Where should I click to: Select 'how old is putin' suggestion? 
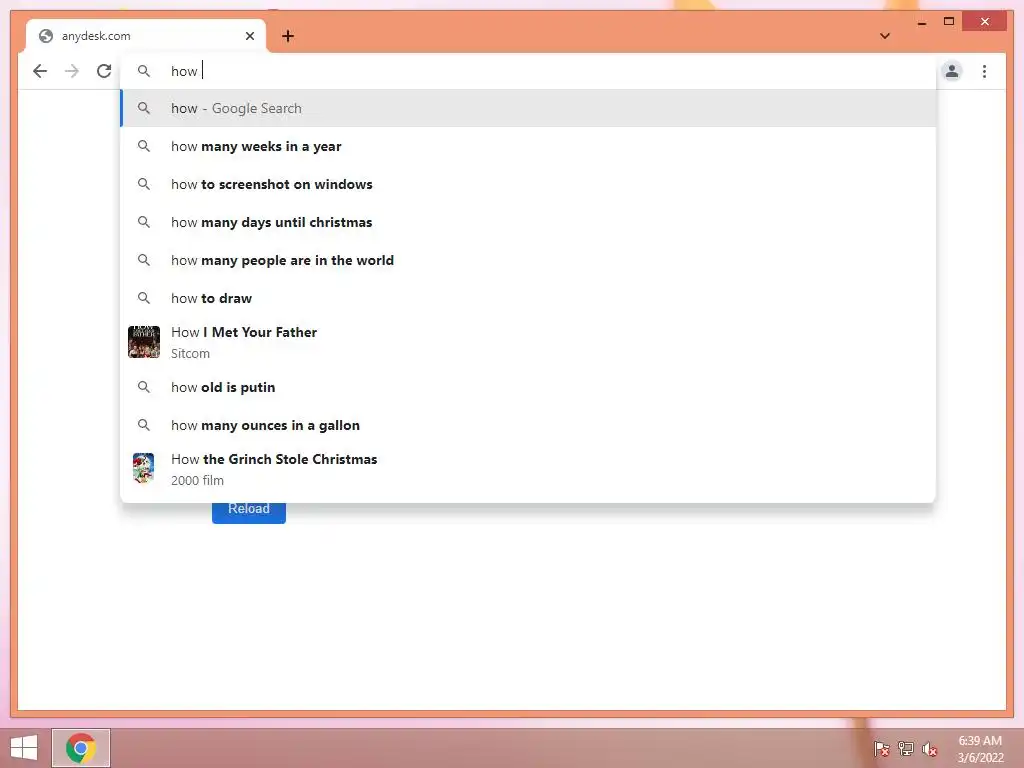point(528,387)
